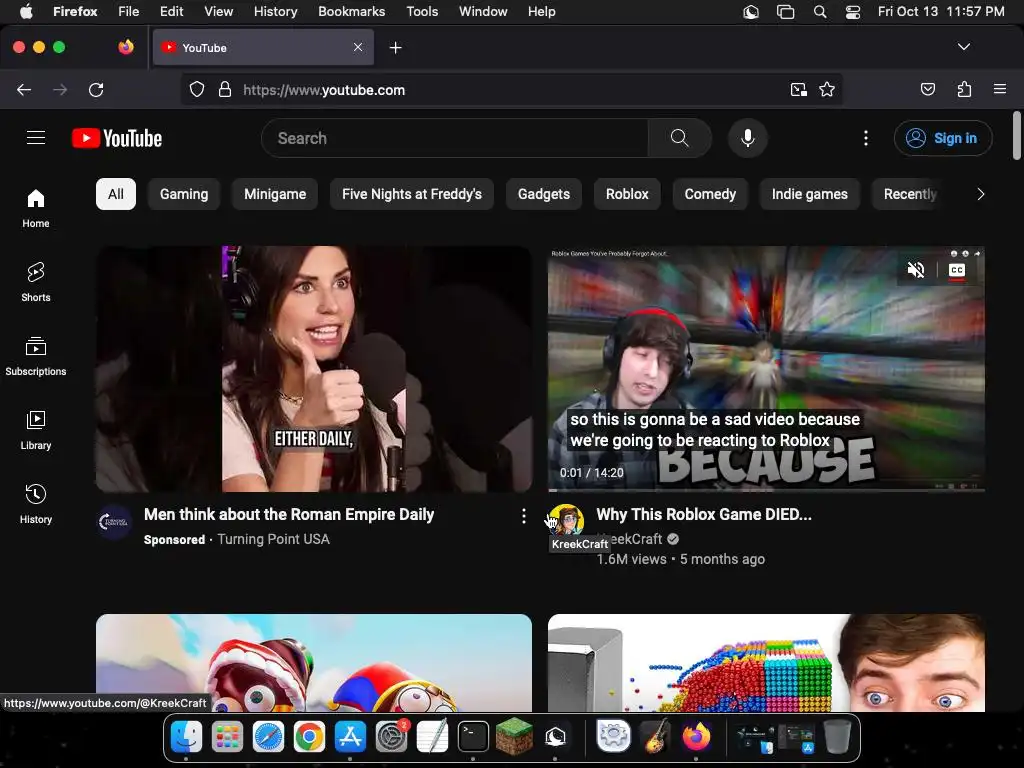Select the Comedy filter chip
This screenshot has height=768, width=1024.
pos(710,194)
